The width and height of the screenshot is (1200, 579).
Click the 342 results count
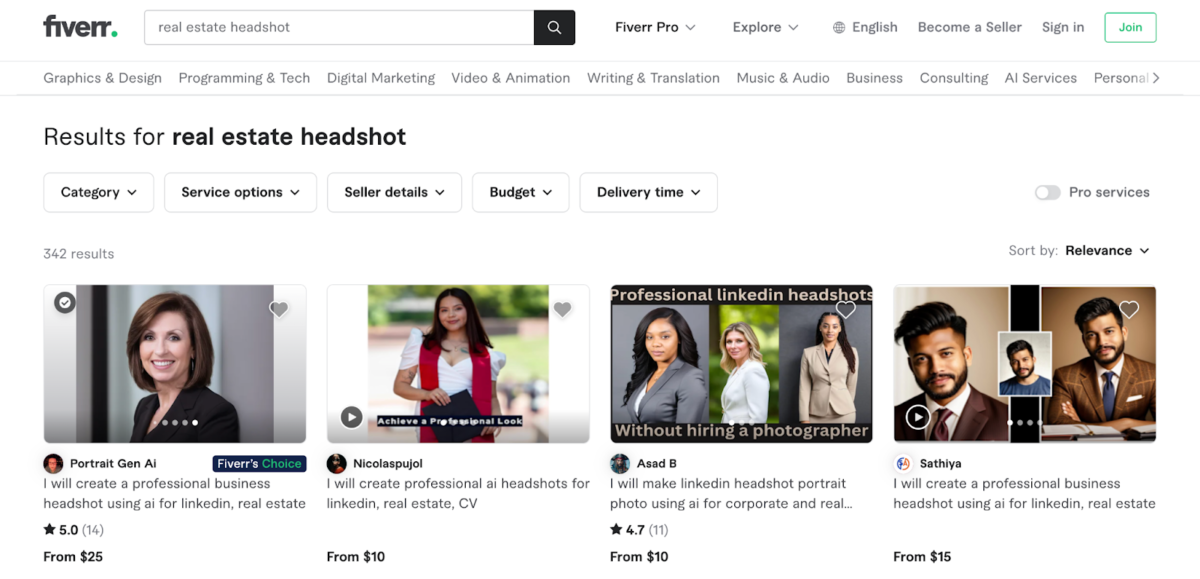pos(79,254)
